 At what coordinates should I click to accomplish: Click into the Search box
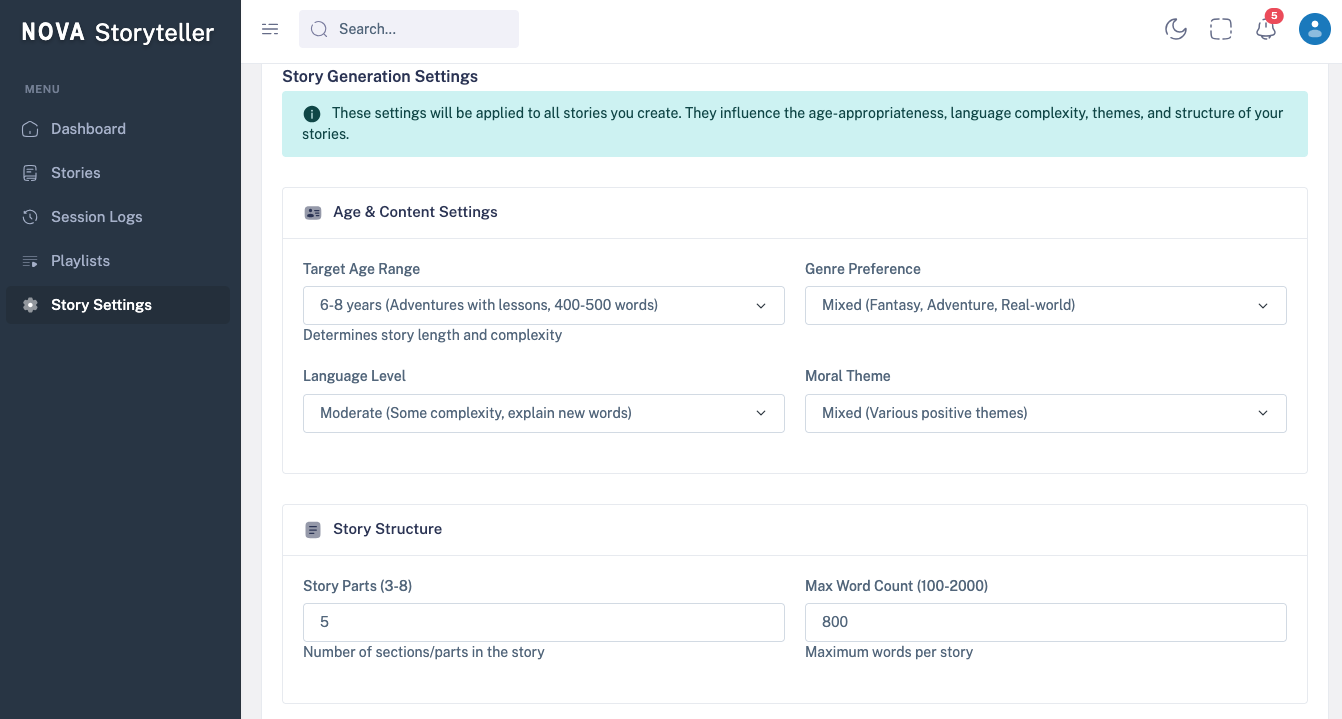point(420,29)
